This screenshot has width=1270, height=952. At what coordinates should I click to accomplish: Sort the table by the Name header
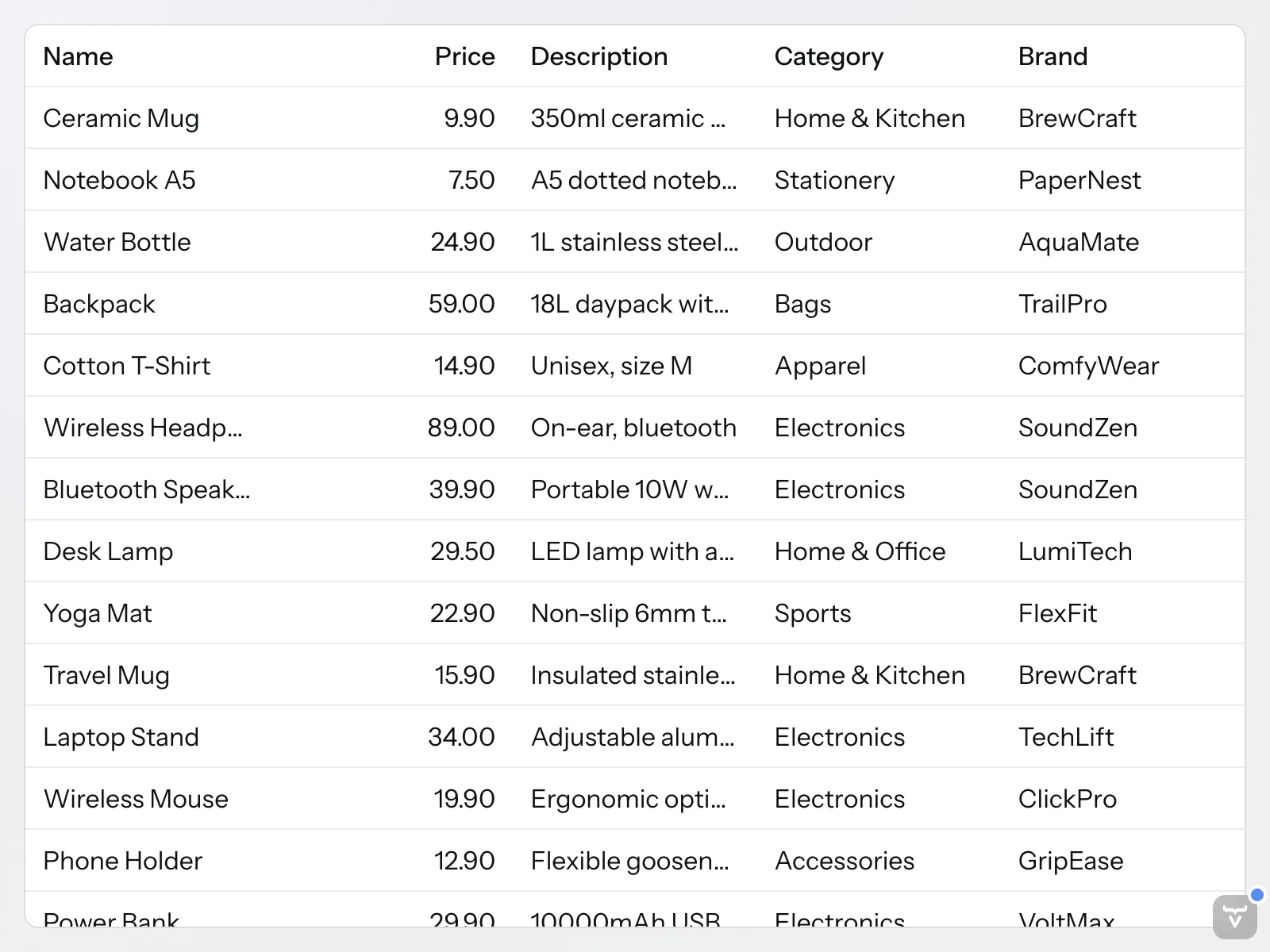(78, 56)
